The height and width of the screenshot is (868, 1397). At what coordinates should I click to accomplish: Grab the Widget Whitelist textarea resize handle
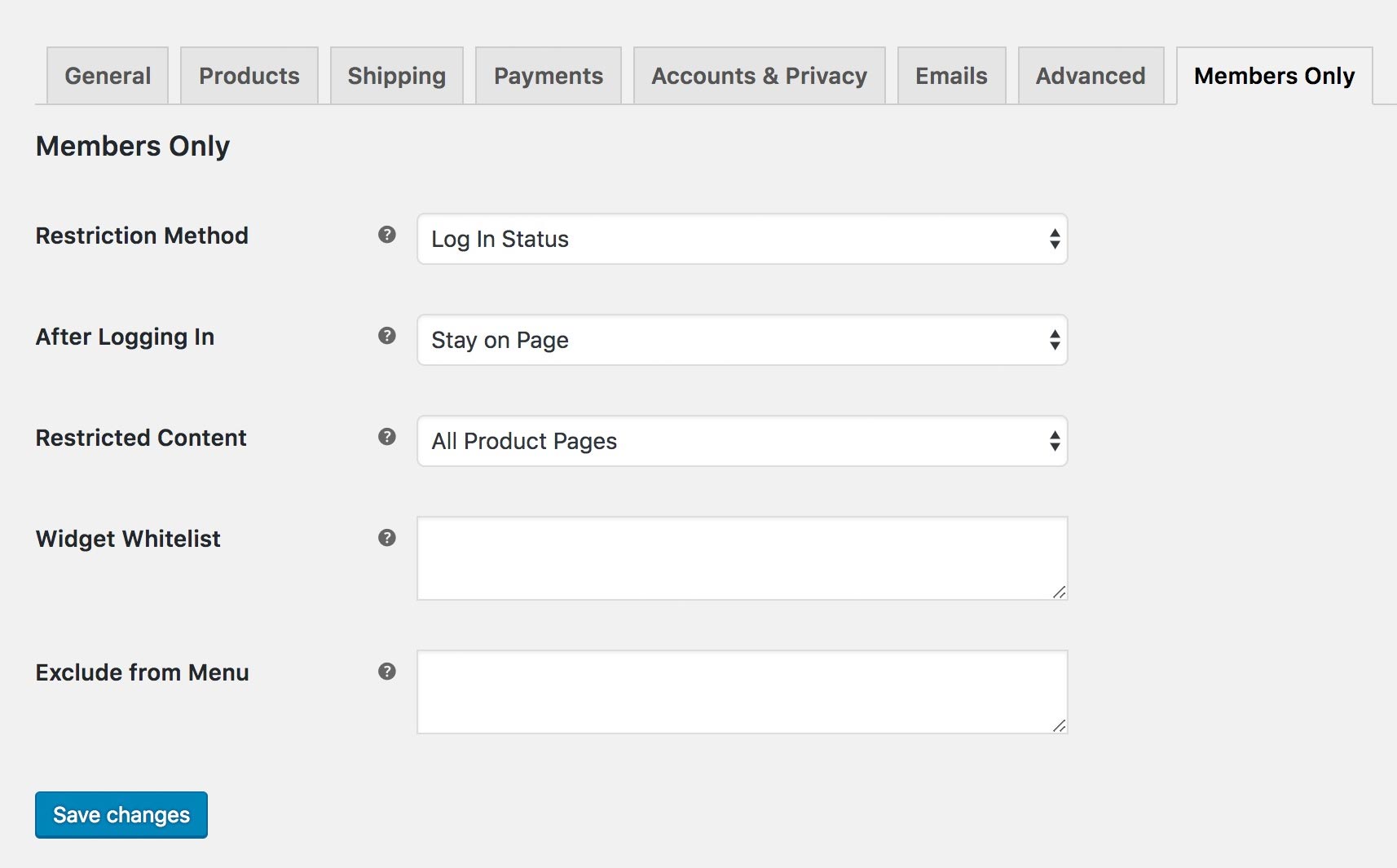[x=1059, y=593]
